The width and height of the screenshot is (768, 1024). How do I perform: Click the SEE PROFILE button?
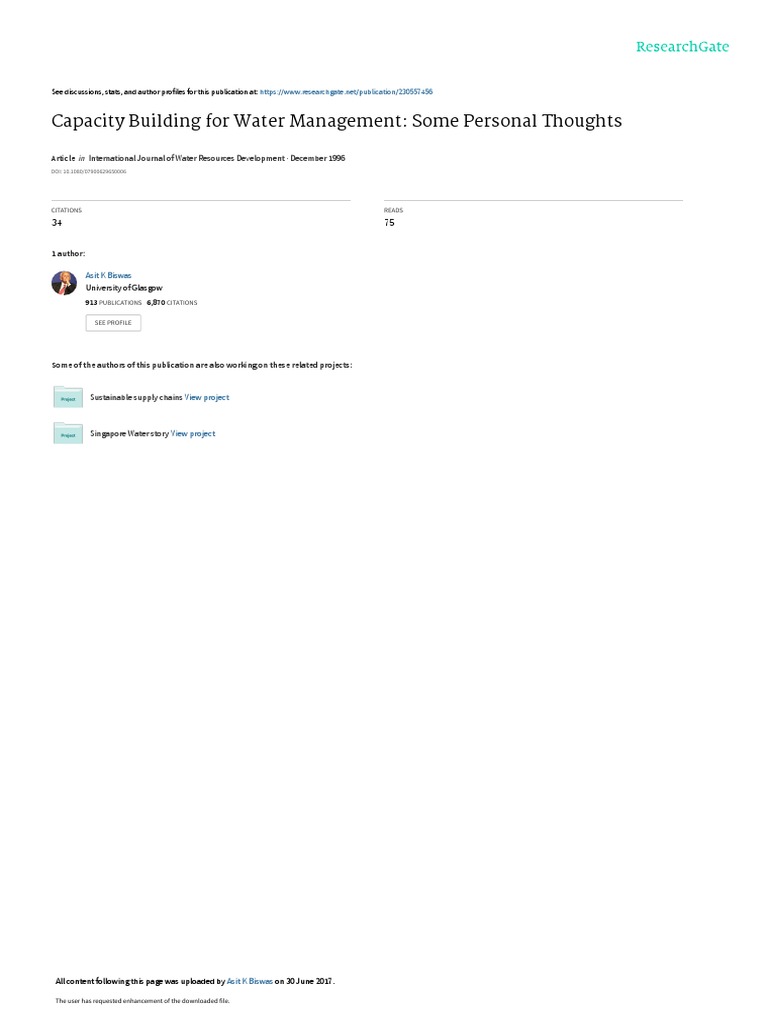(113, 323)
